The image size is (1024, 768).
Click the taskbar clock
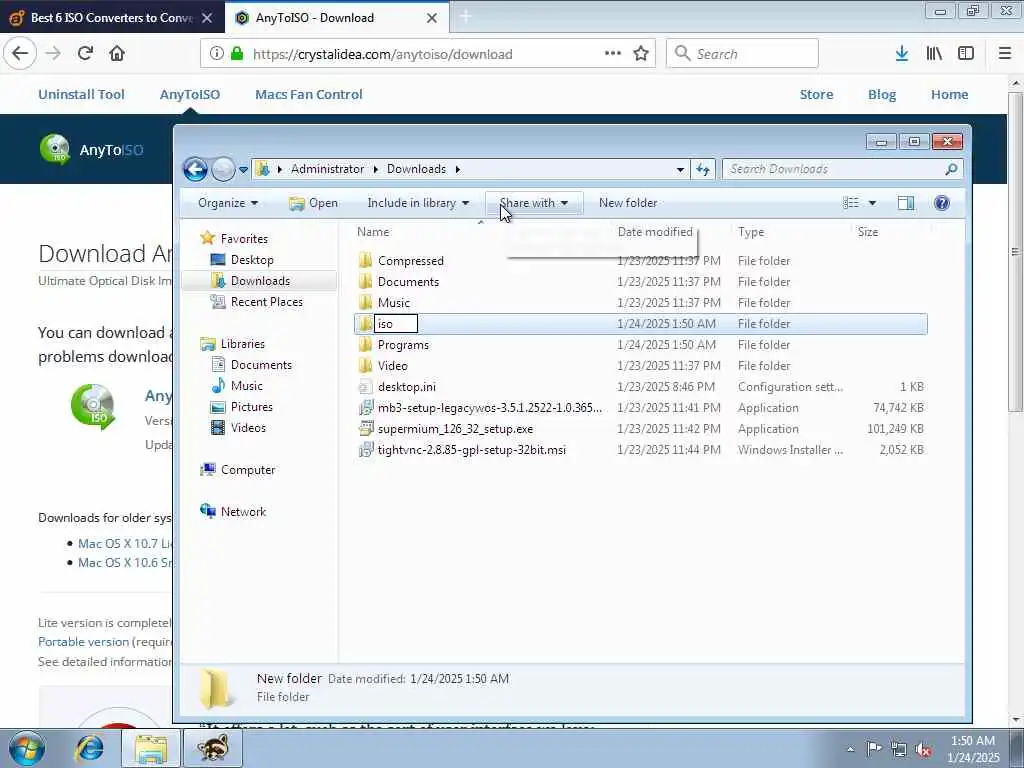point(972,749)
